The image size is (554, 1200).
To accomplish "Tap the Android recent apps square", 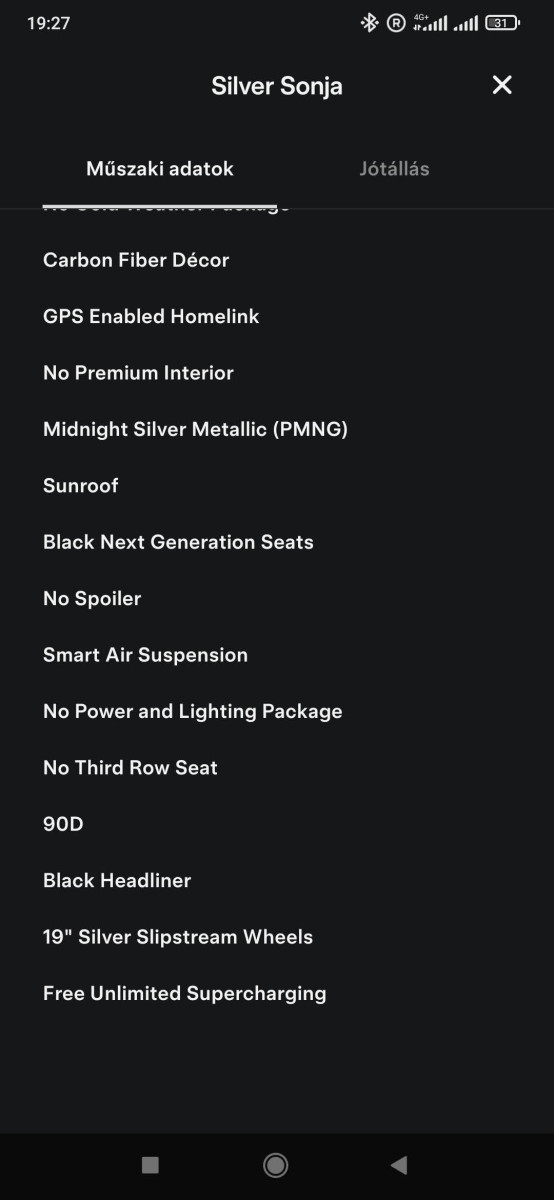I will 151,1164.
